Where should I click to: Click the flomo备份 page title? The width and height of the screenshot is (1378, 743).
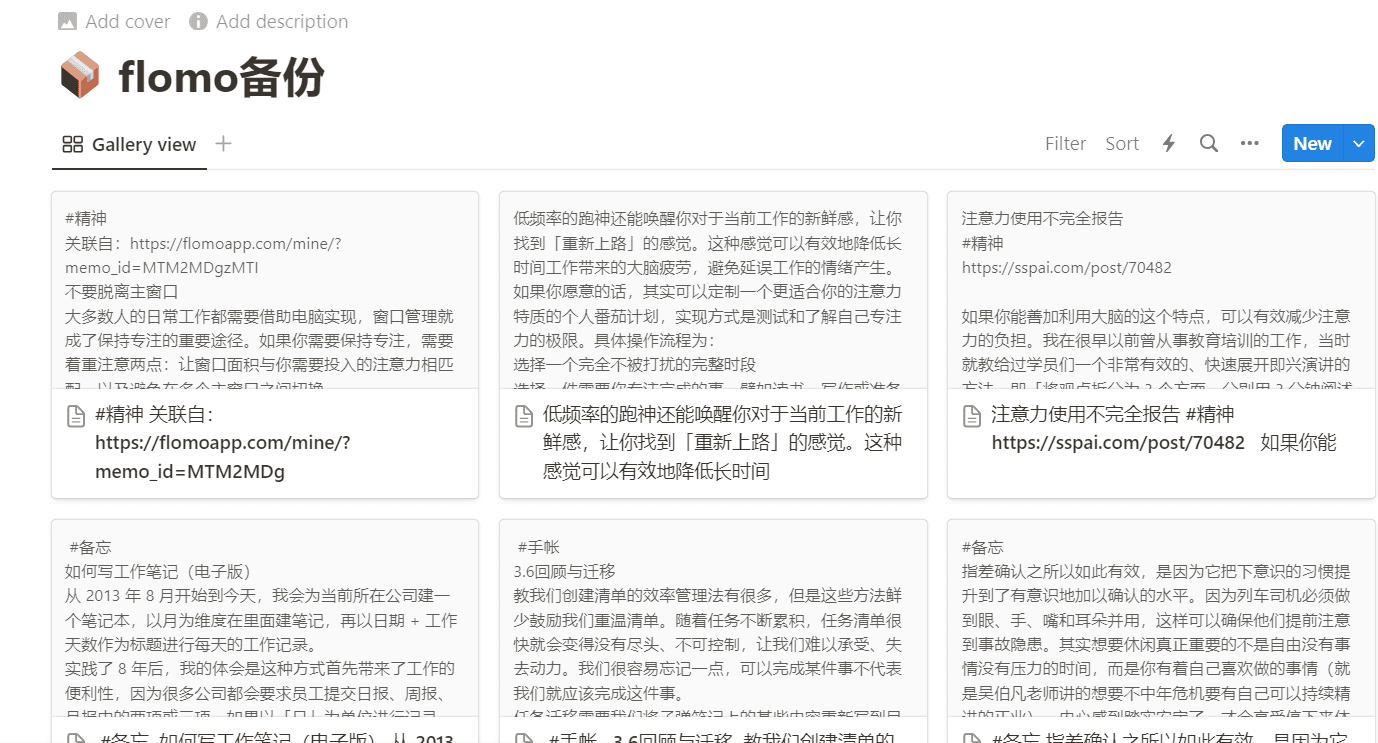click(x=221, y=77)
